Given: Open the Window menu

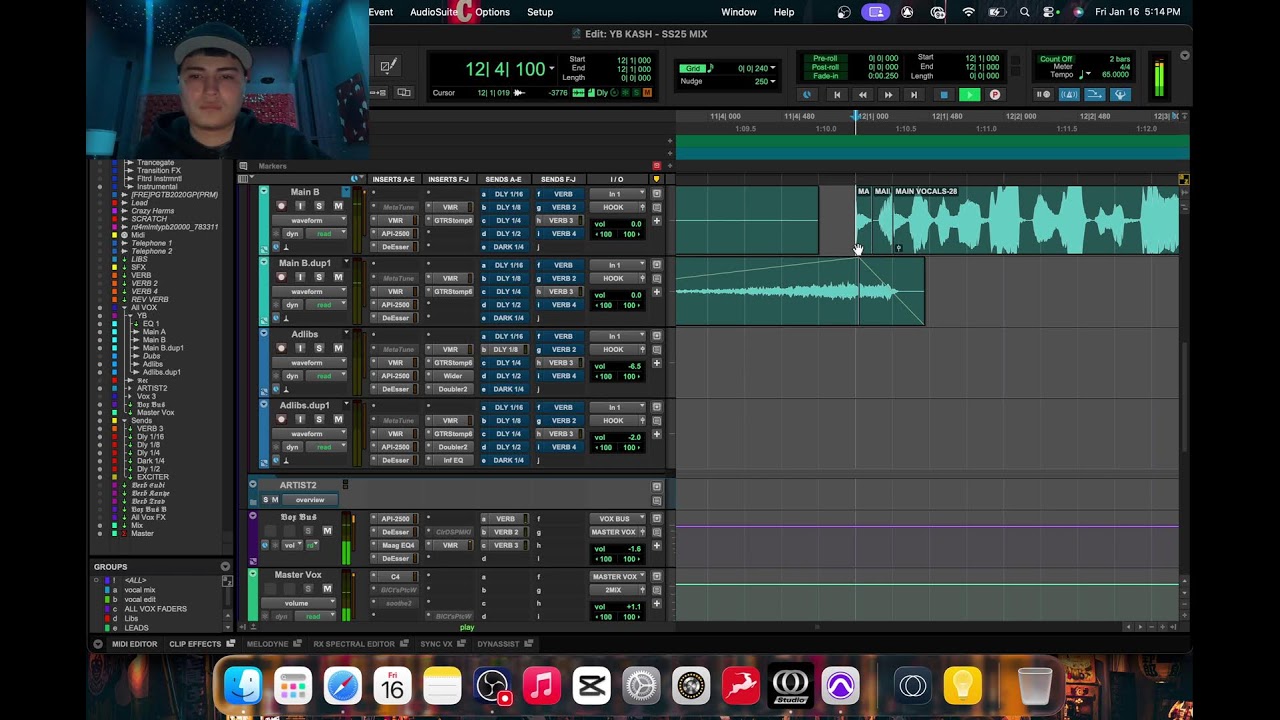Looking at the screenshot, I should pos(739,12).
